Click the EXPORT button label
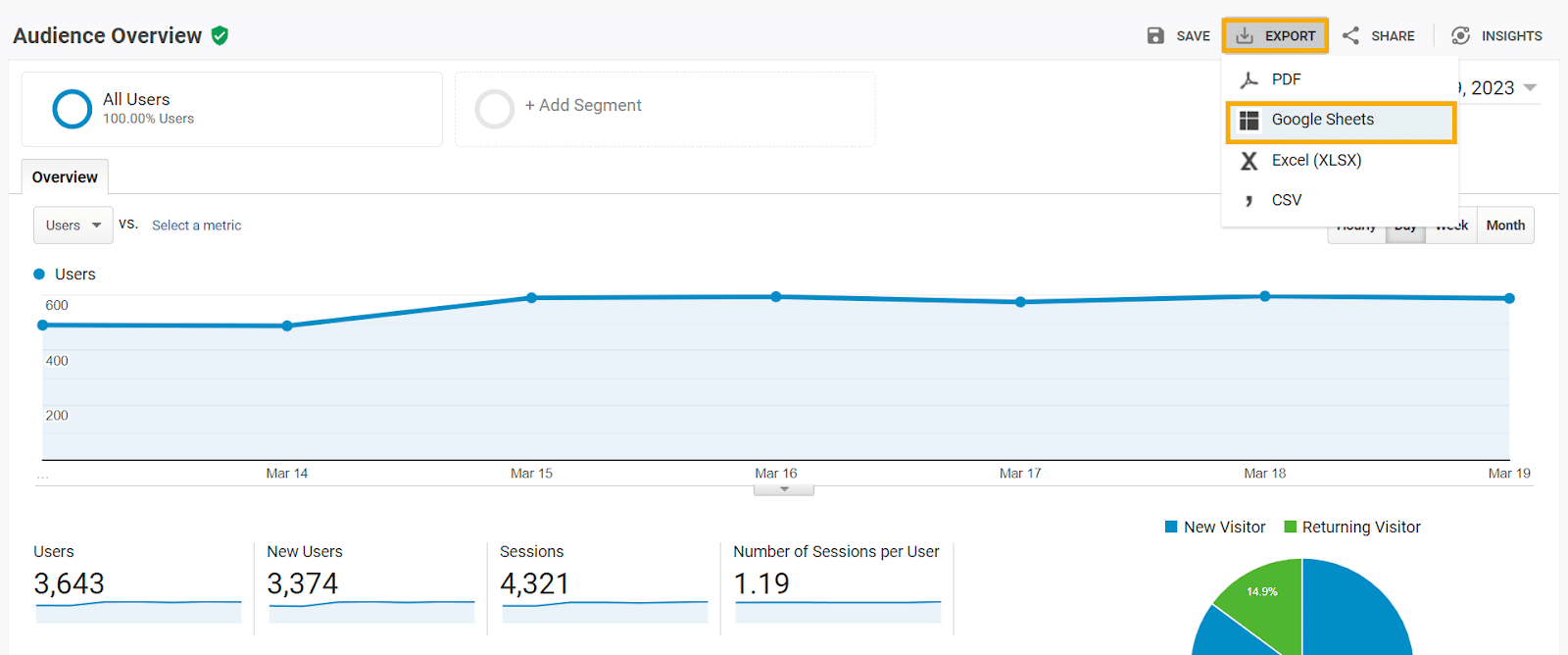The width and height of the screenshot is (1568, 655). (x=1290, y=36)
